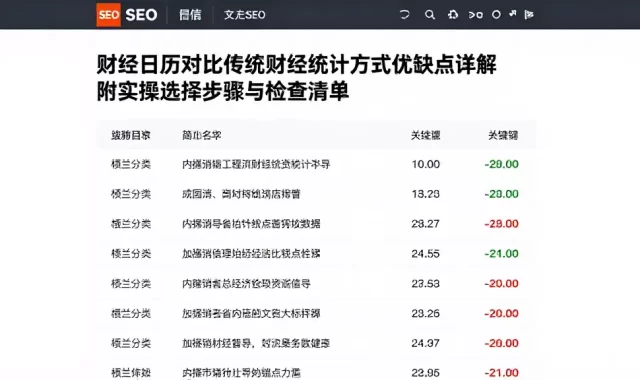Click the name cell in the 24.37 row
The height and width of the screenshot is (380, 640).
tap(256, 343)
